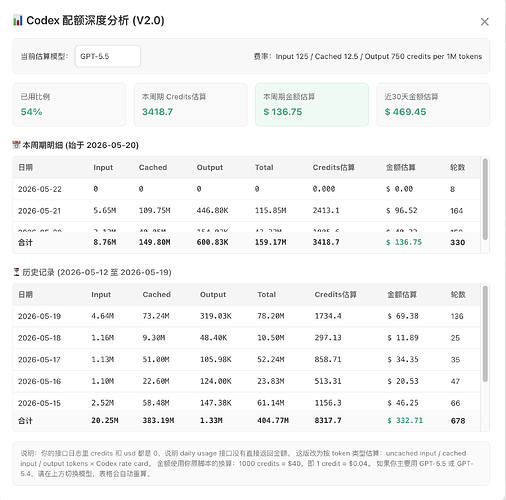Image resolution: width=506 pixels, height=500 pixels.
Task: Click the calendar icon beside 本周期明细
Action: [16, 145]
